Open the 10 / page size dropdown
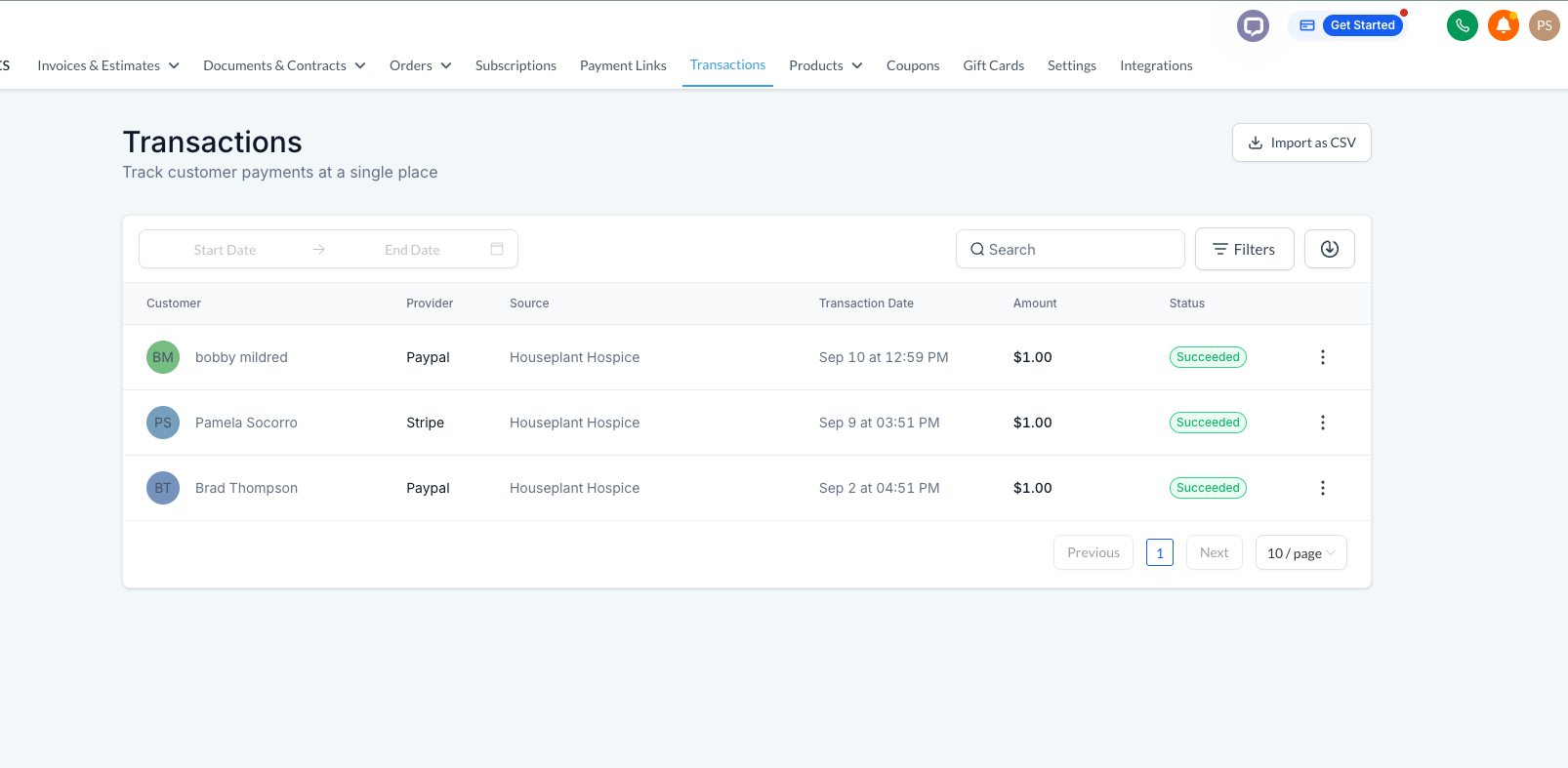 click(x=1300, y=552)
